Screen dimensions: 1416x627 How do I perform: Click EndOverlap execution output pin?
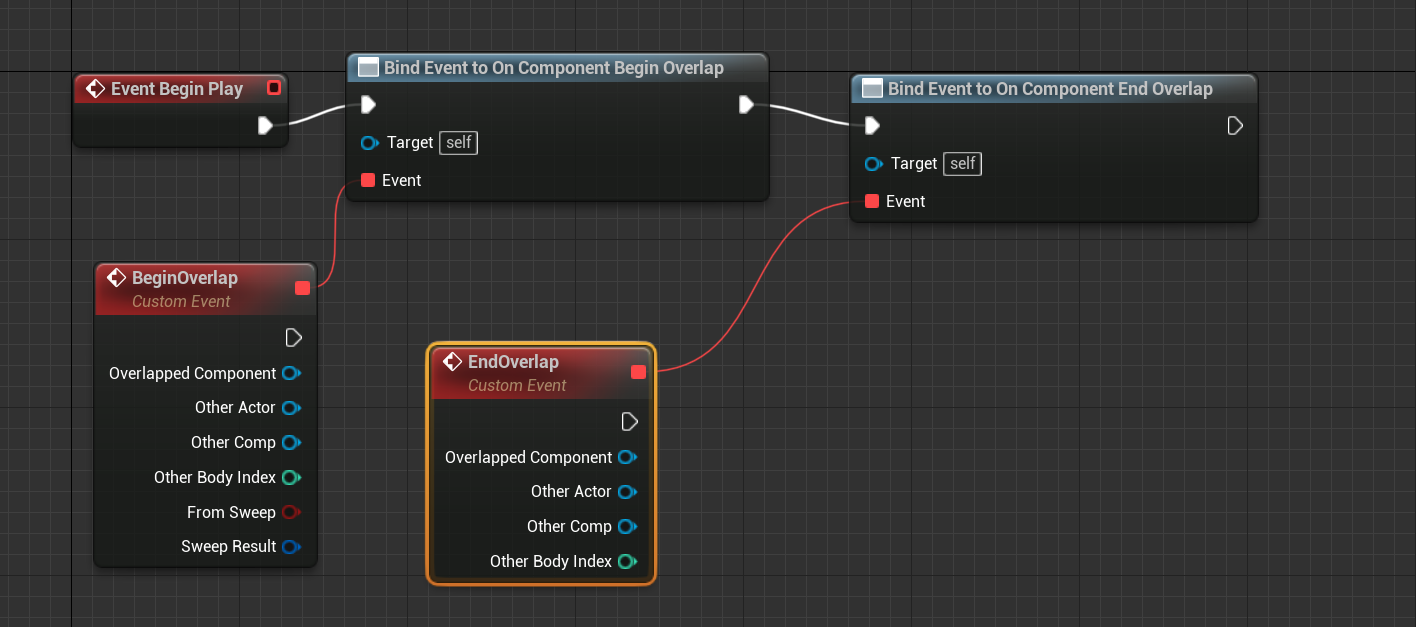pyautogui.click(x=630, y=421)
